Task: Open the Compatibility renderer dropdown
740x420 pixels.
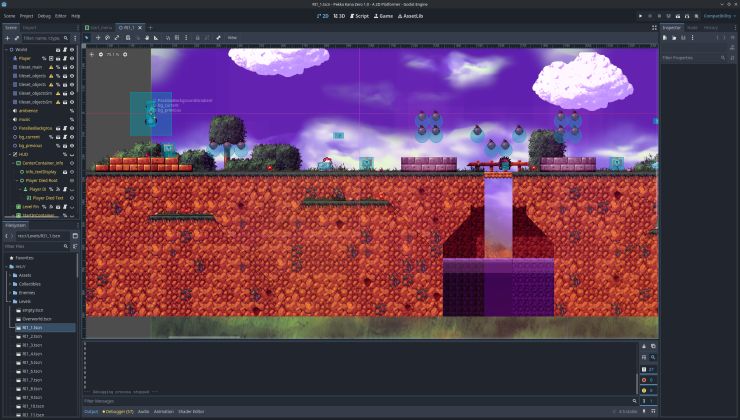Action: tap(719, 16)
